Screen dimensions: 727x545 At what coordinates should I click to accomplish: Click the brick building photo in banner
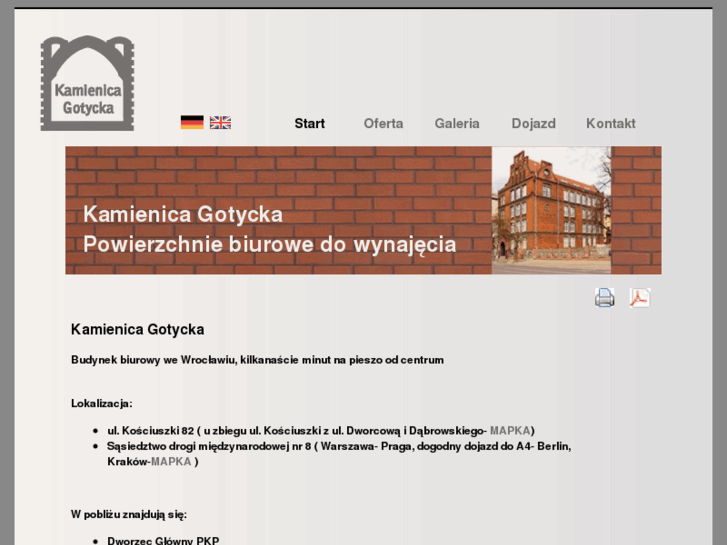[551, 210]
